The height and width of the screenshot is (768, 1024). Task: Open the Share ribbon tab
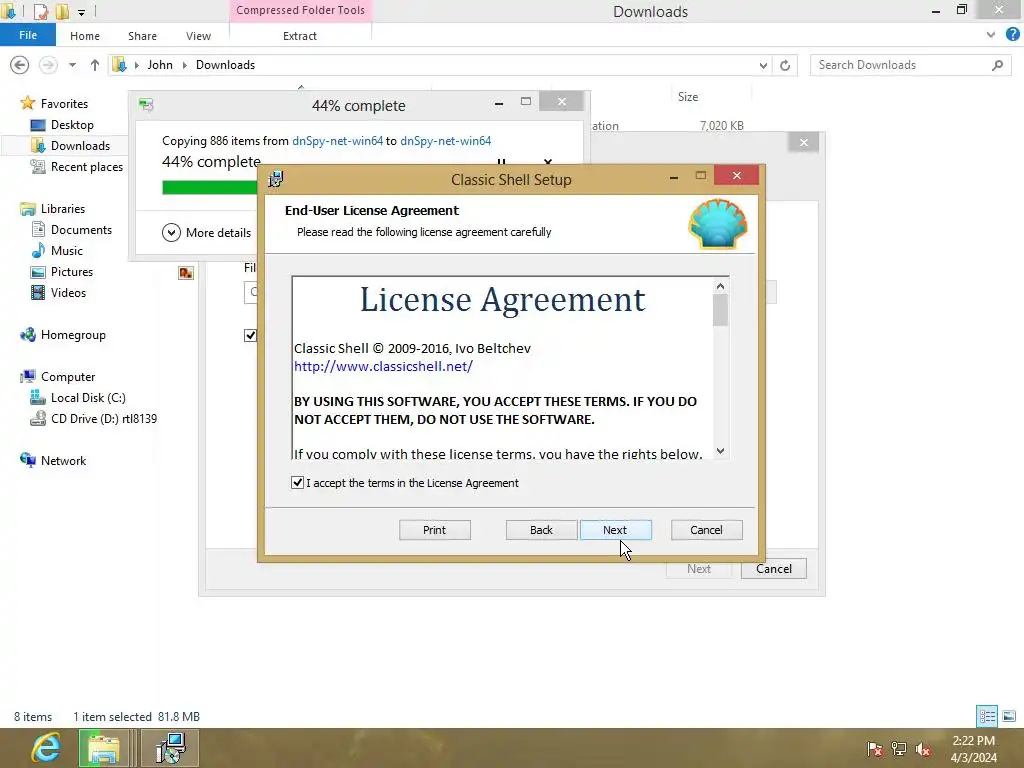click(x=142, y=36)
